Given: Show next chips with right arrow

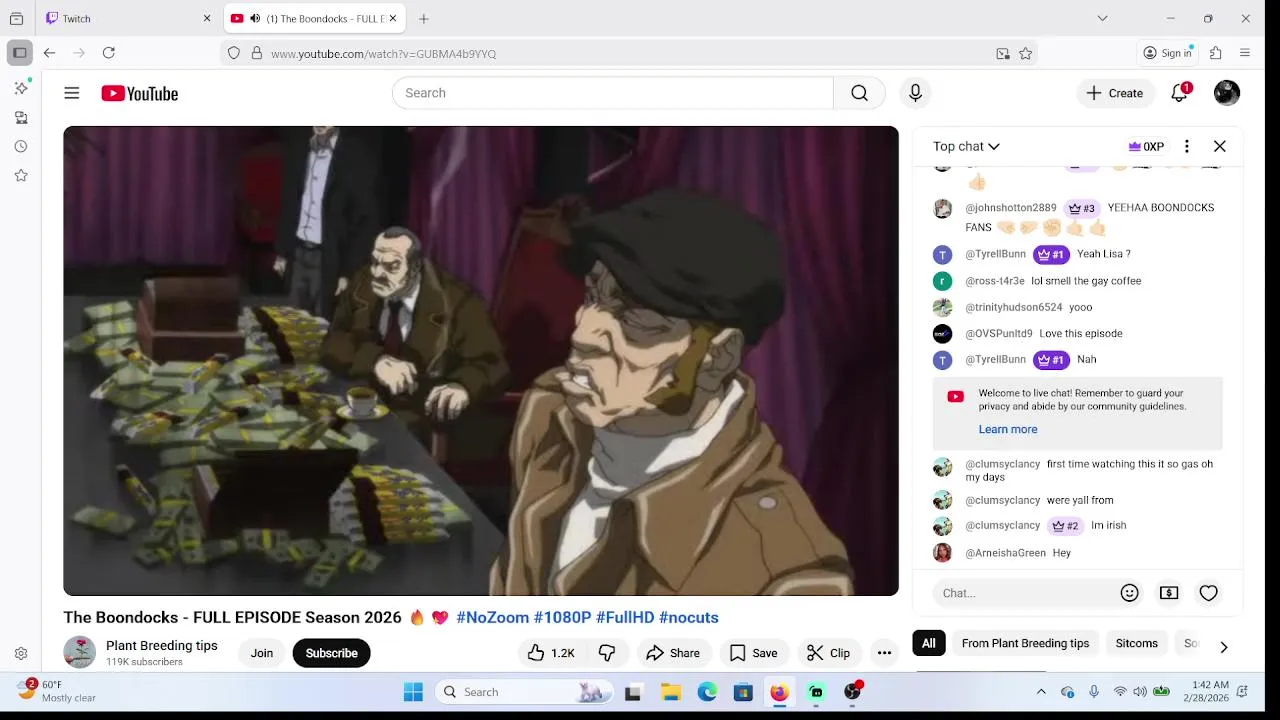Looking at the screenshot, I should tap(1223, 646).
